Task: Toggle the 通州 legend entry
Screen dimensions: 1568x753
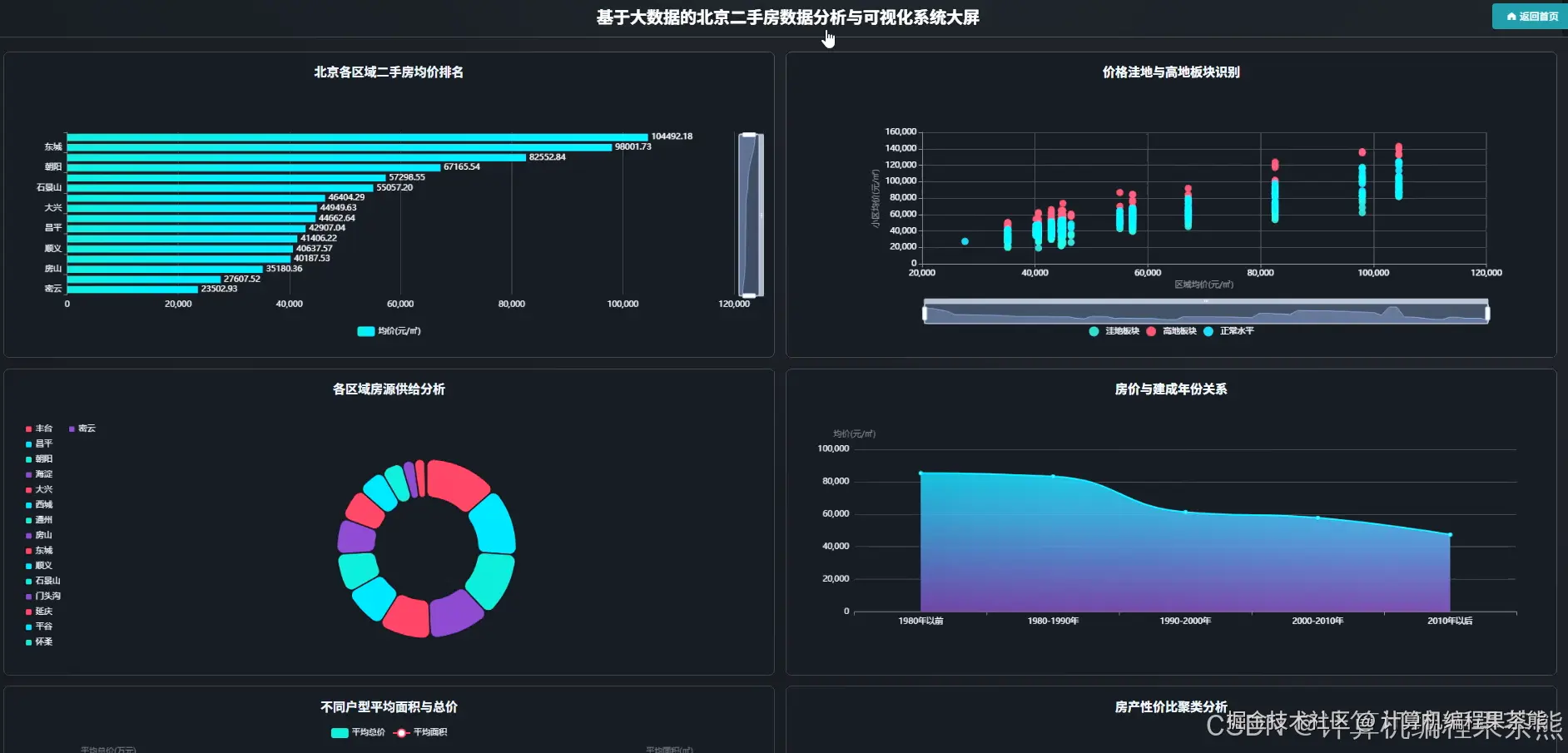Action: point(39,520)
